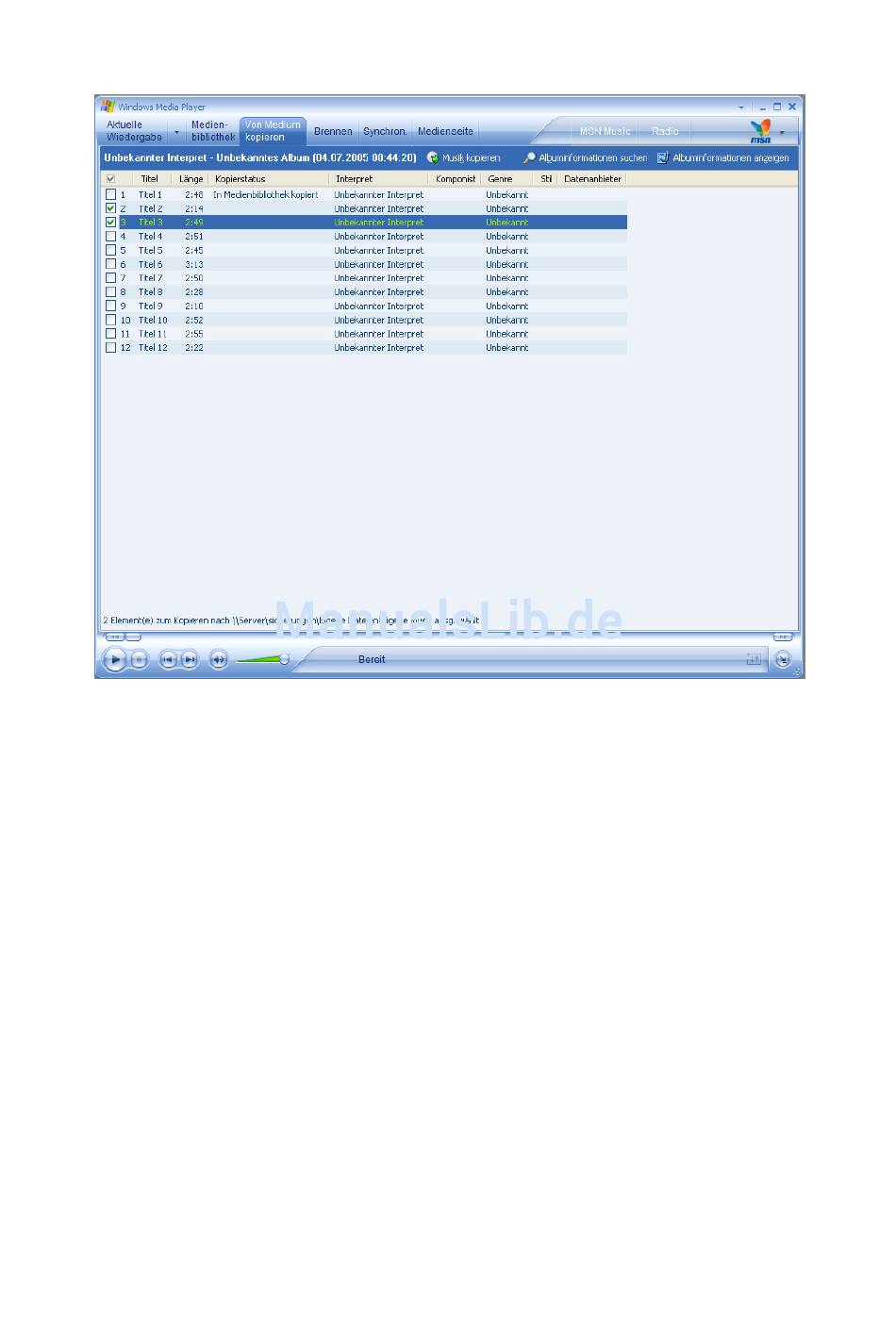Sort by the Kopierstatus column header

[x=269, y=178]
